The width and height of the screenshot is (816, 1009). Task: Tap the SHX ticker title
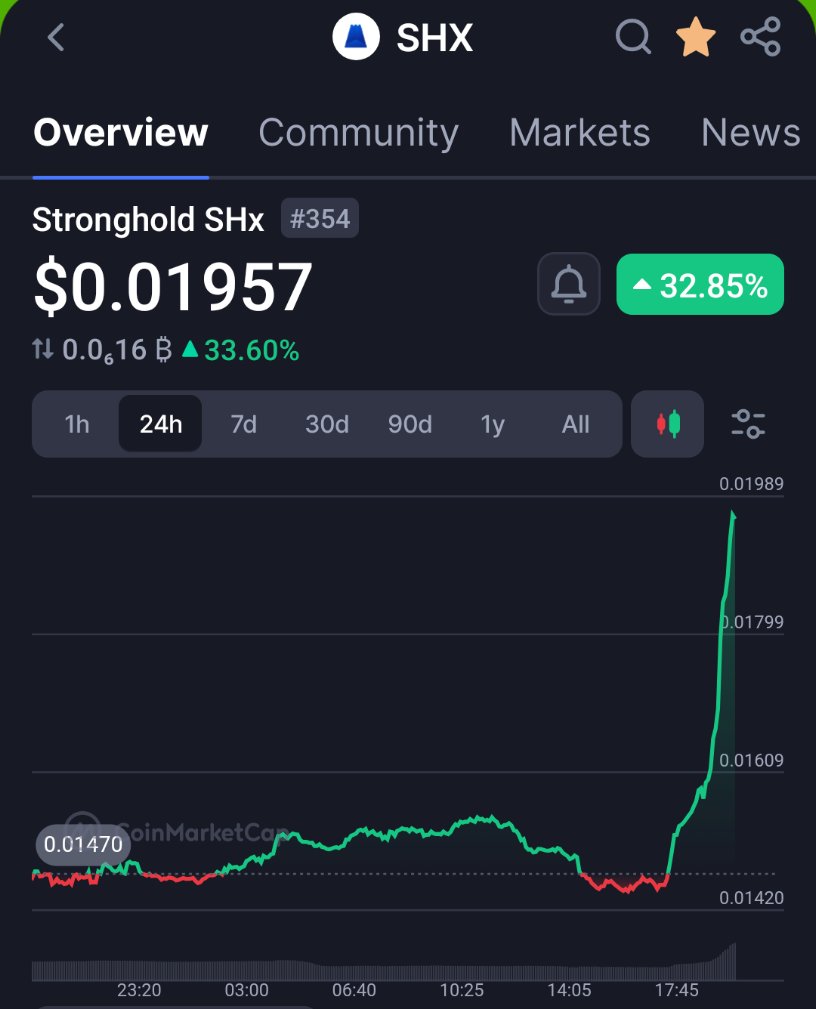click(x=434, y=37)
